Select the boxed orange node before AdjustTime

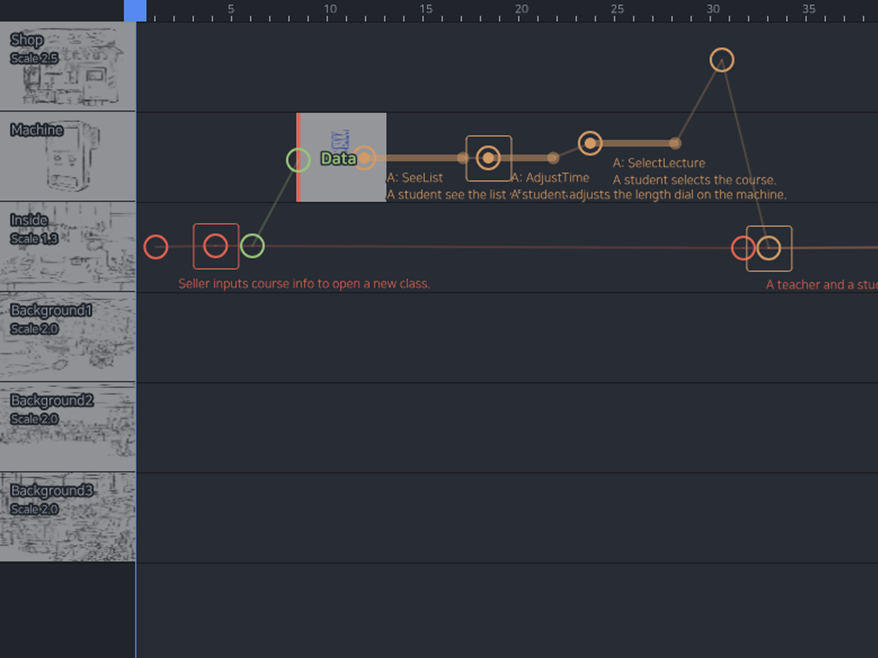coord(488,158)
